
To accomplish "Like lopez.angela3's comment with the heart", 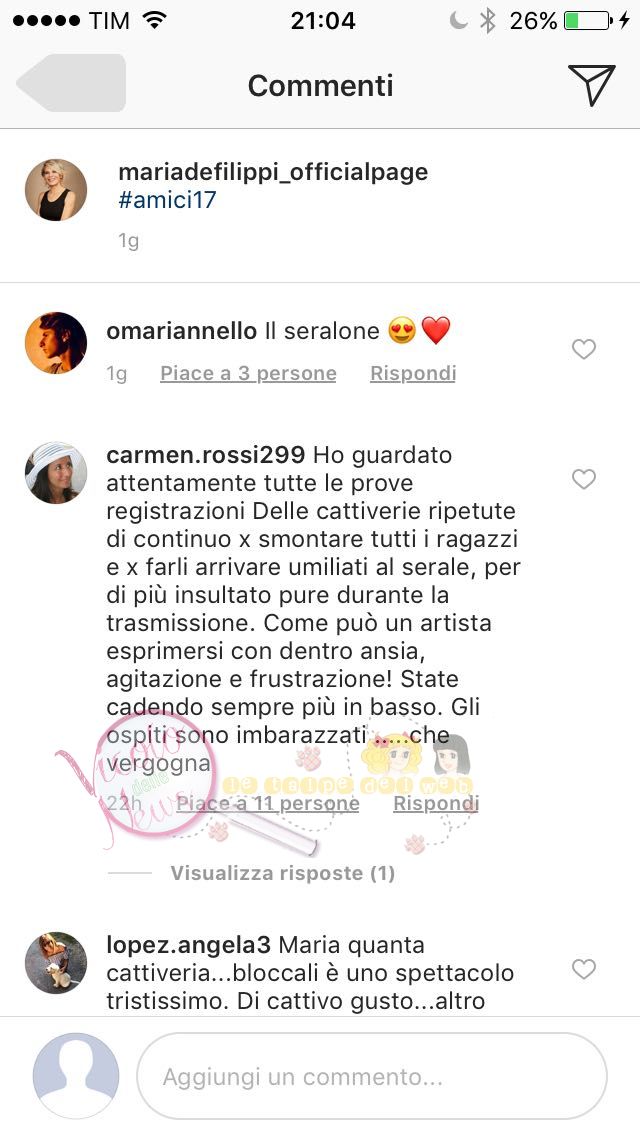I will [x=583, y=969].
